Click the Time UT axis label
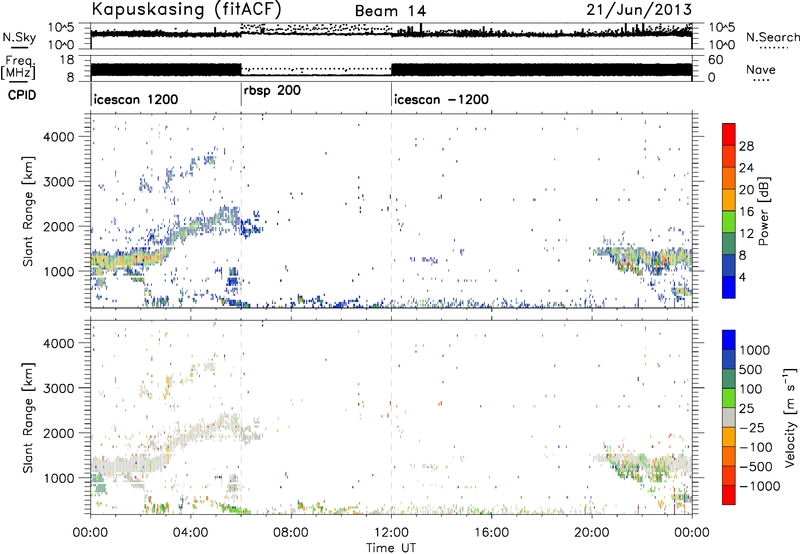 click(391, 548)
